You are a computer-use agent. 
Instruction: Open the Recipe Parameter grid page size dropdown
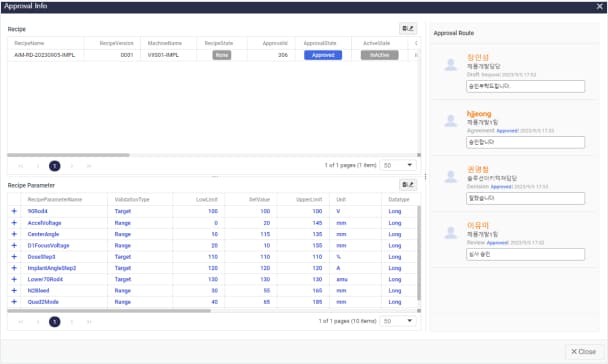point(398,321)
